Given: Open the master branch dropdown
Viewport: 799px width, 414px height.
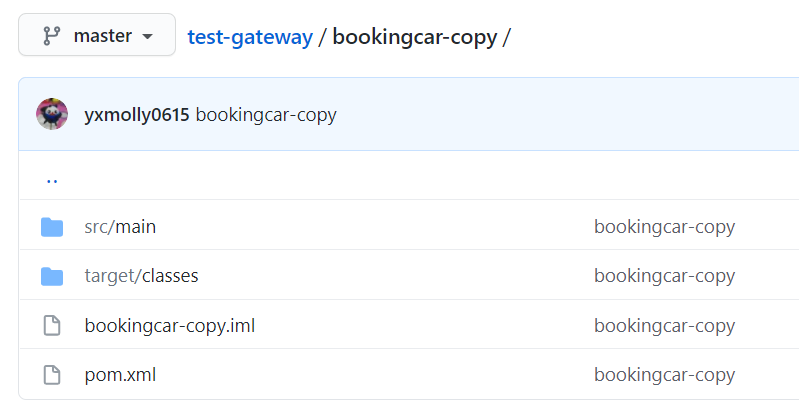Looking at the screenshot, I should [x=97, y=35].
